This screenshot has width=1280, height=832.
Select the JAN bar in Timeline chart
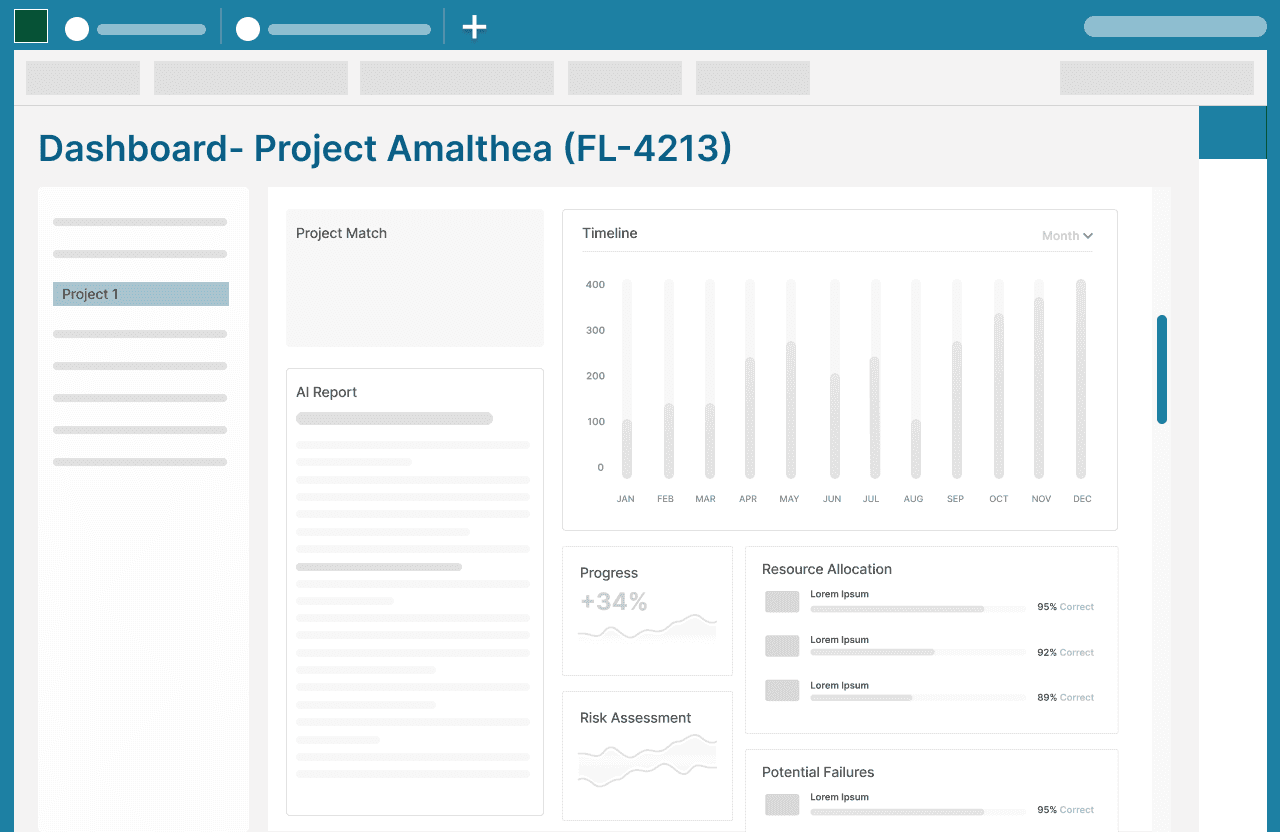(627, 449)
